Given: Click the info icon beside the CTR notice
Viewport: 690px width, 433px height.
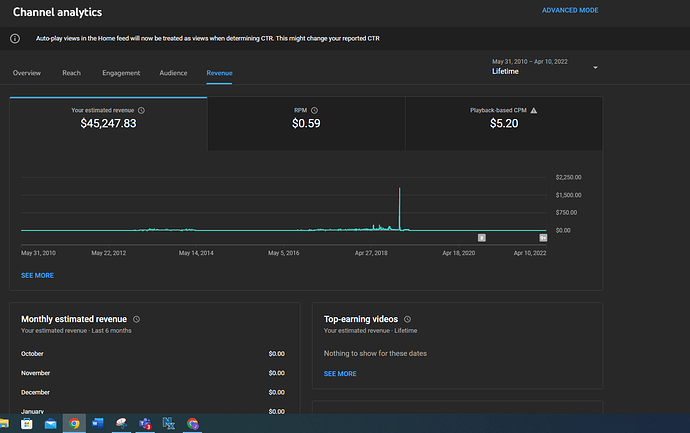Looking at the screenshot, I should pos(15,39).
